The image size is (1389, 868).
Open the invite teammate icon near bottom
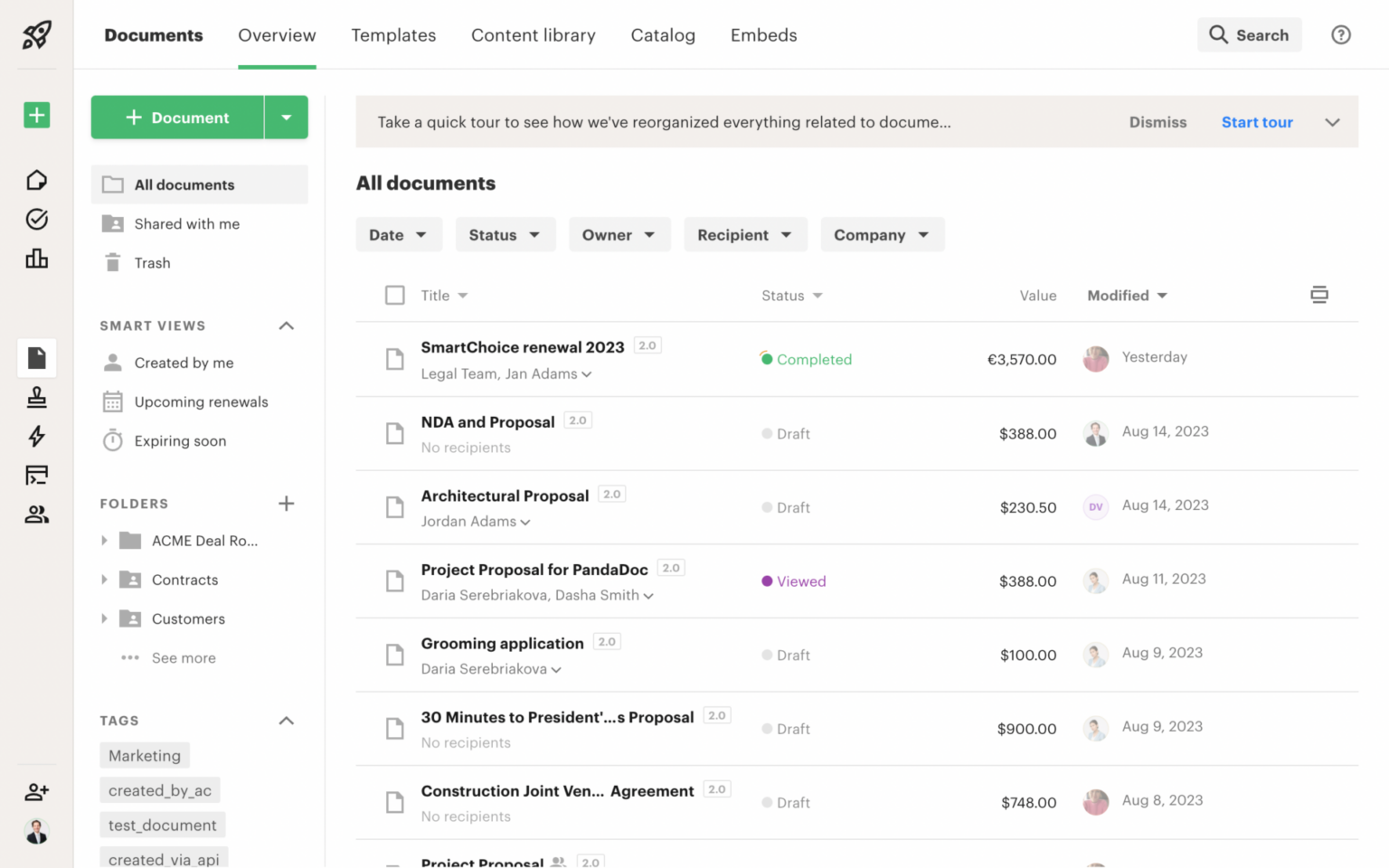[36, 791]
